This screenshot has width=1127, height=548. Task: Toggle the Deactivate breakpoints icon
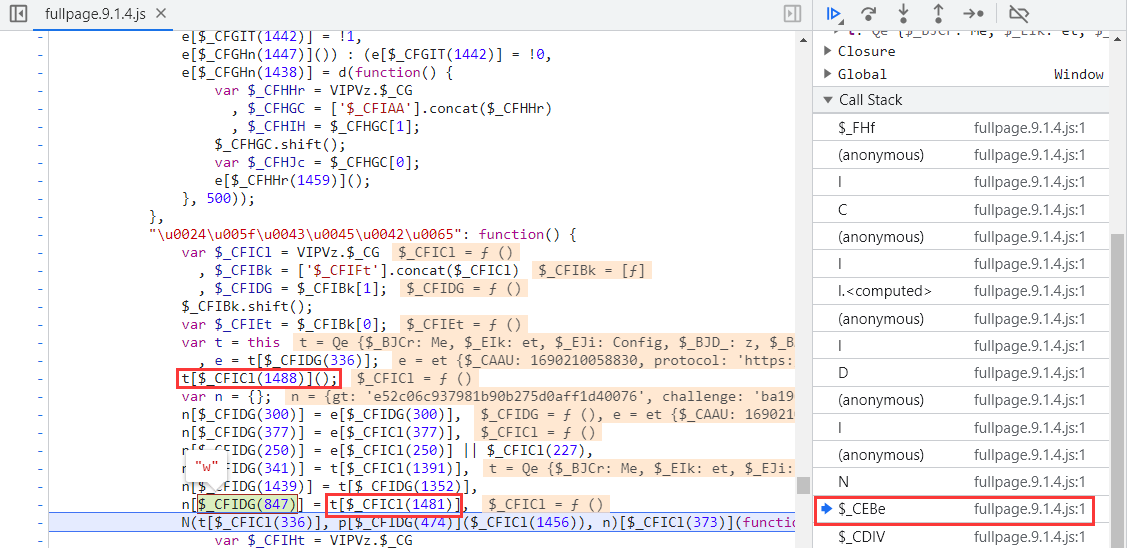pyautogui.click(x=1018, y=14)
